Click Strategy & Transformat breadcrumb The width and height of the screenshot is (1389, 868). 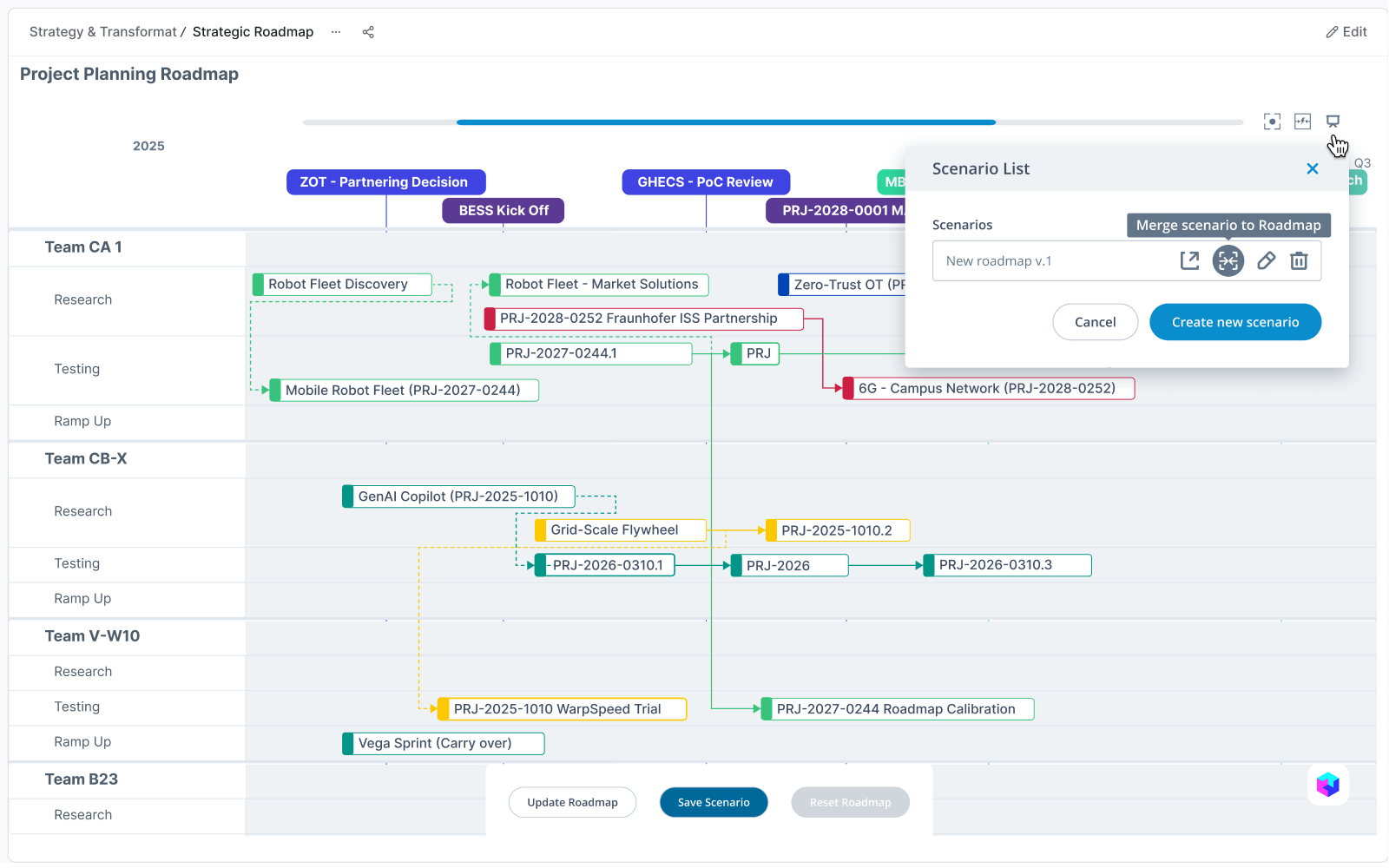tap(102, 32)
